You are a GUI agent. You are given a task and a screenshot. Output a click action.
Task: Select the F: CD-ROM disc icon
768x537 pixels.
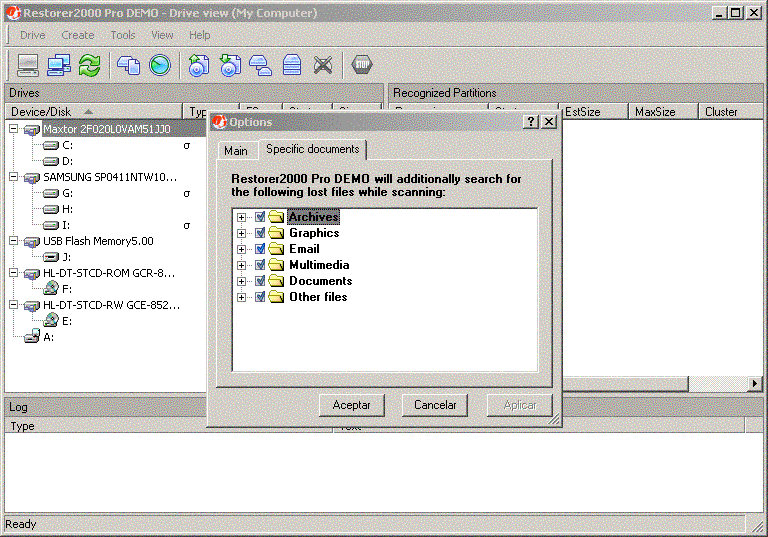[x=50, y=289]
